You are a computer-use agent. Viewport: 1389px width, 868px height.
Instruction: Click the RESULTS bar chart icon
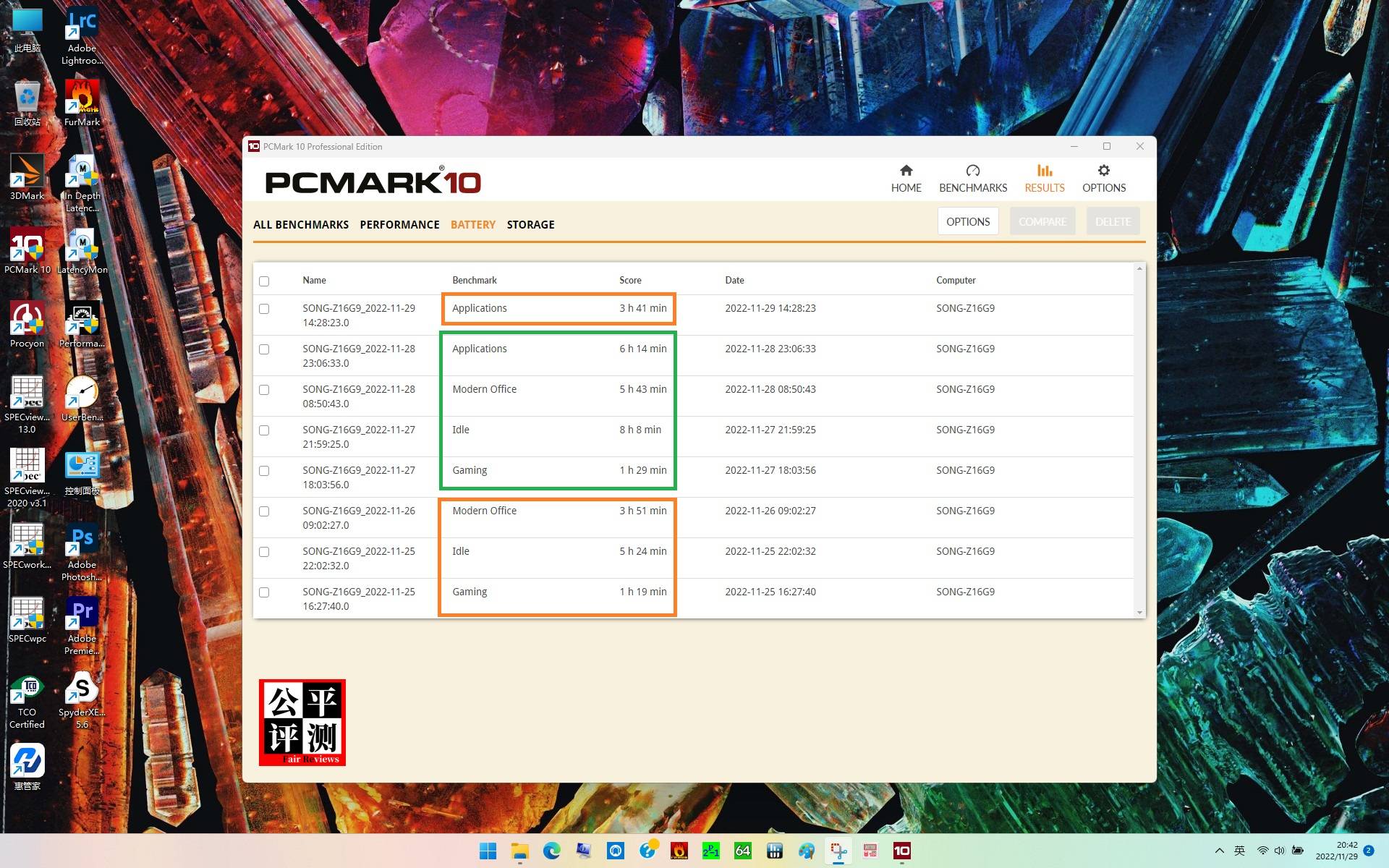[1044, 171]
